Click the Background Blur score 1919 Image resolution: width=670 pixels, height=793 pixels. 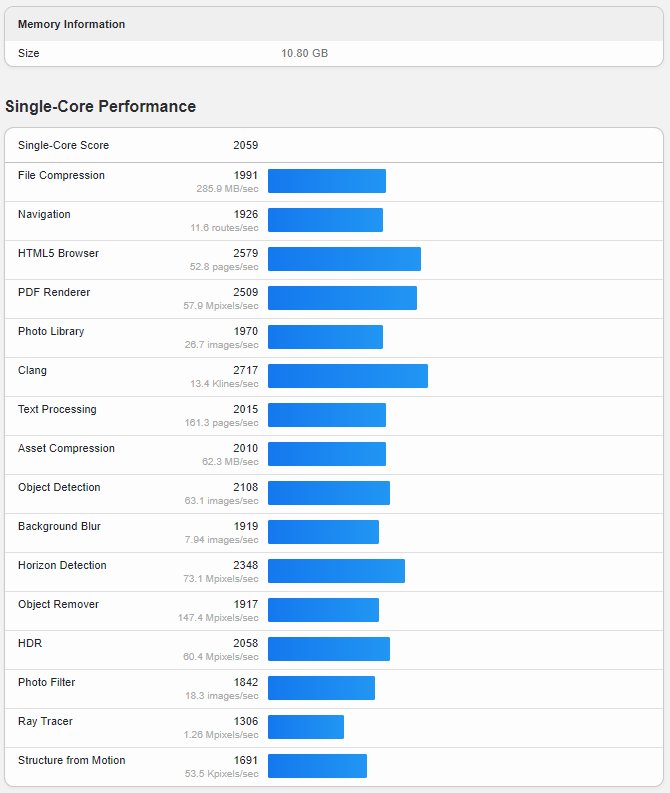point(245,526)
